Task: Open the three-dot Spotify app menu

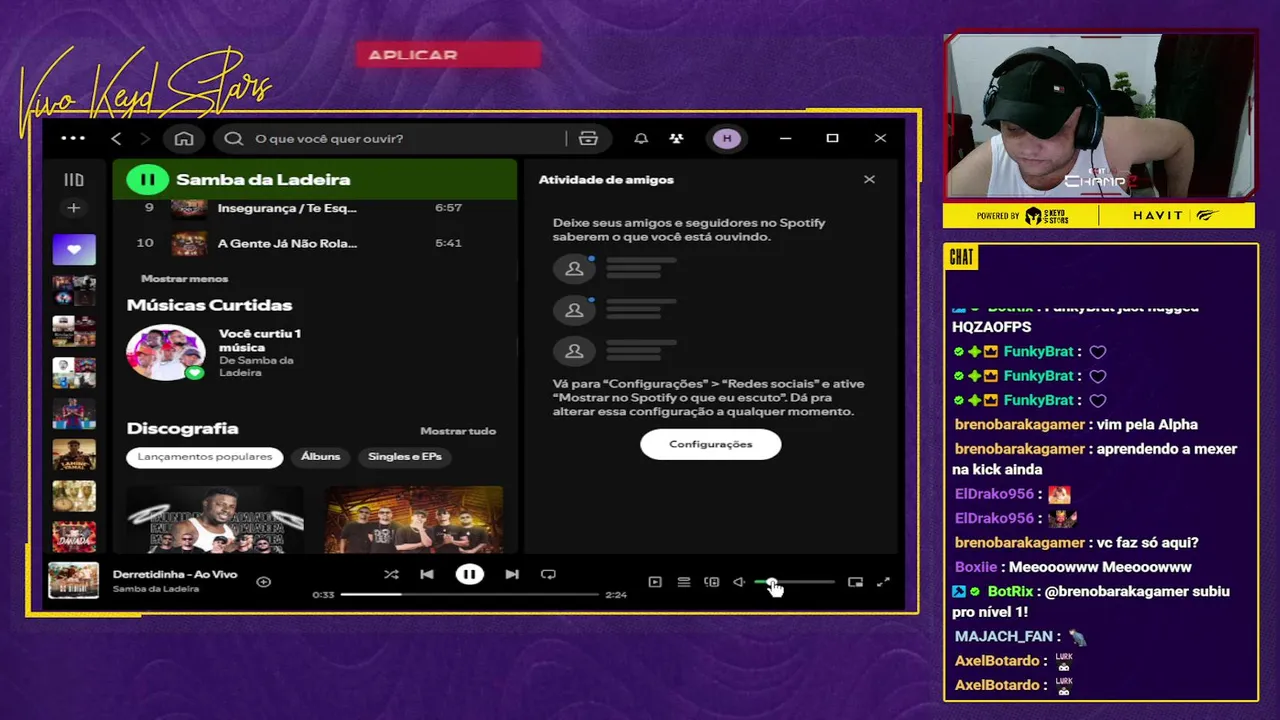Action: click(x=73, y=138)
